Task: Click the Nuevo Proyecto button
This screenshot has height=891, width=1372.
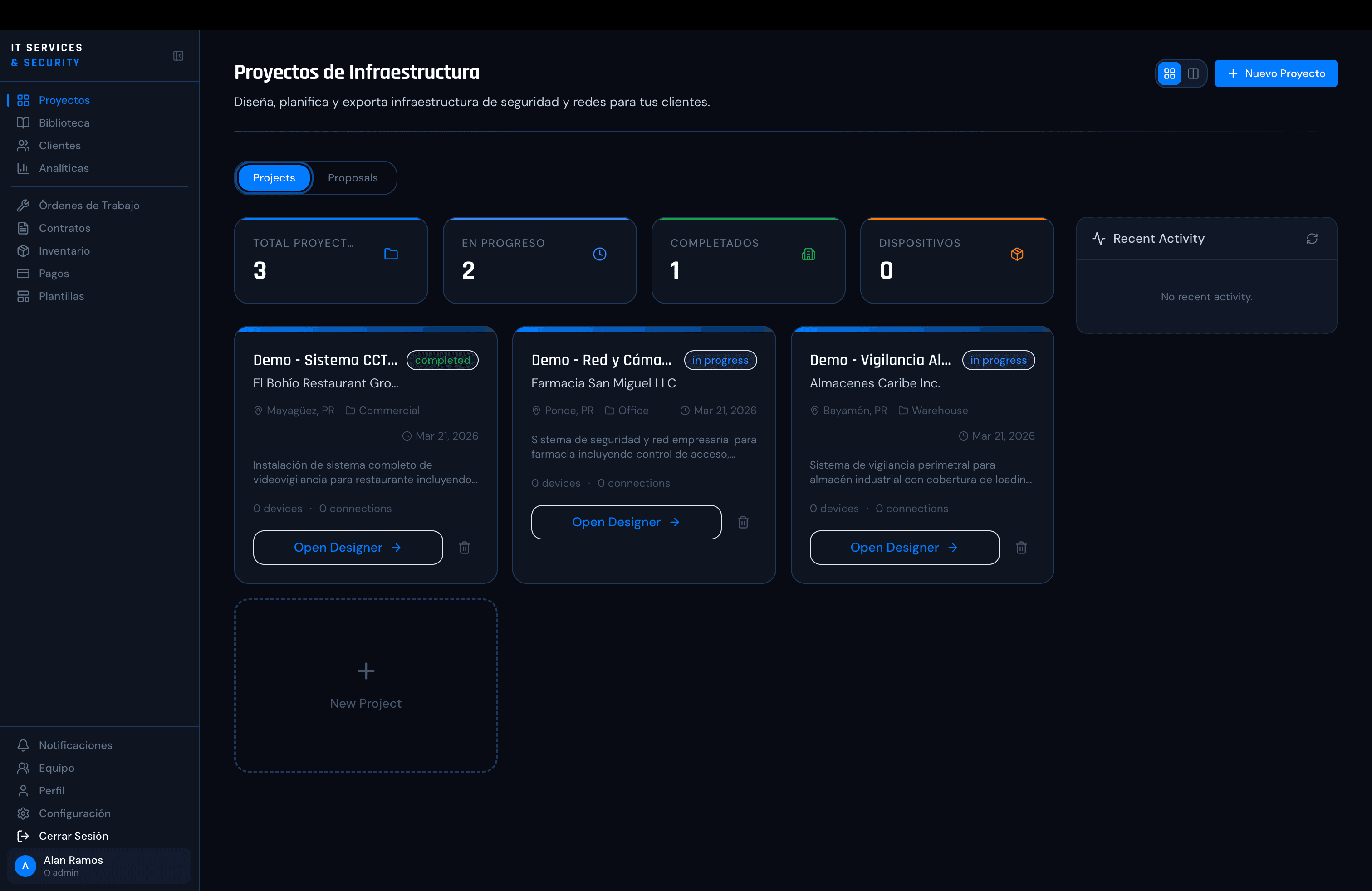Action: click(x=1276, y=73)
